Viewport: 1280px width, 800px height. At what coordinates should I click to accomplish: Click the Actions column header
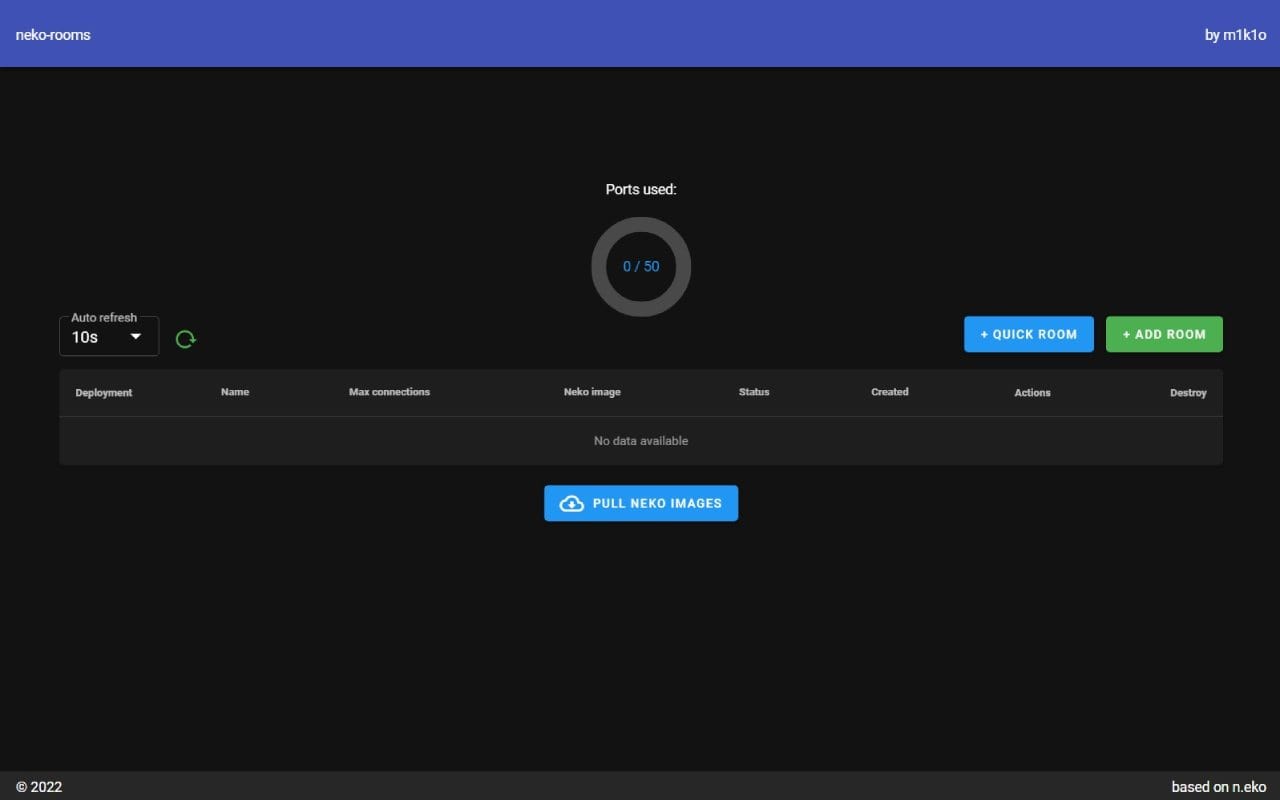coord(1032,393)
